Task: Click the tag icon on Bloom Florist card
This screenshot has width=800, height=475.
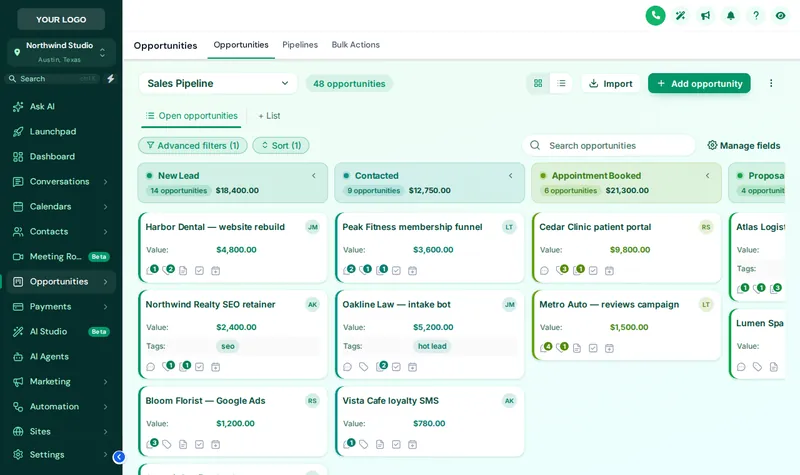Action: pyautogui.click(x=167, y=444)
